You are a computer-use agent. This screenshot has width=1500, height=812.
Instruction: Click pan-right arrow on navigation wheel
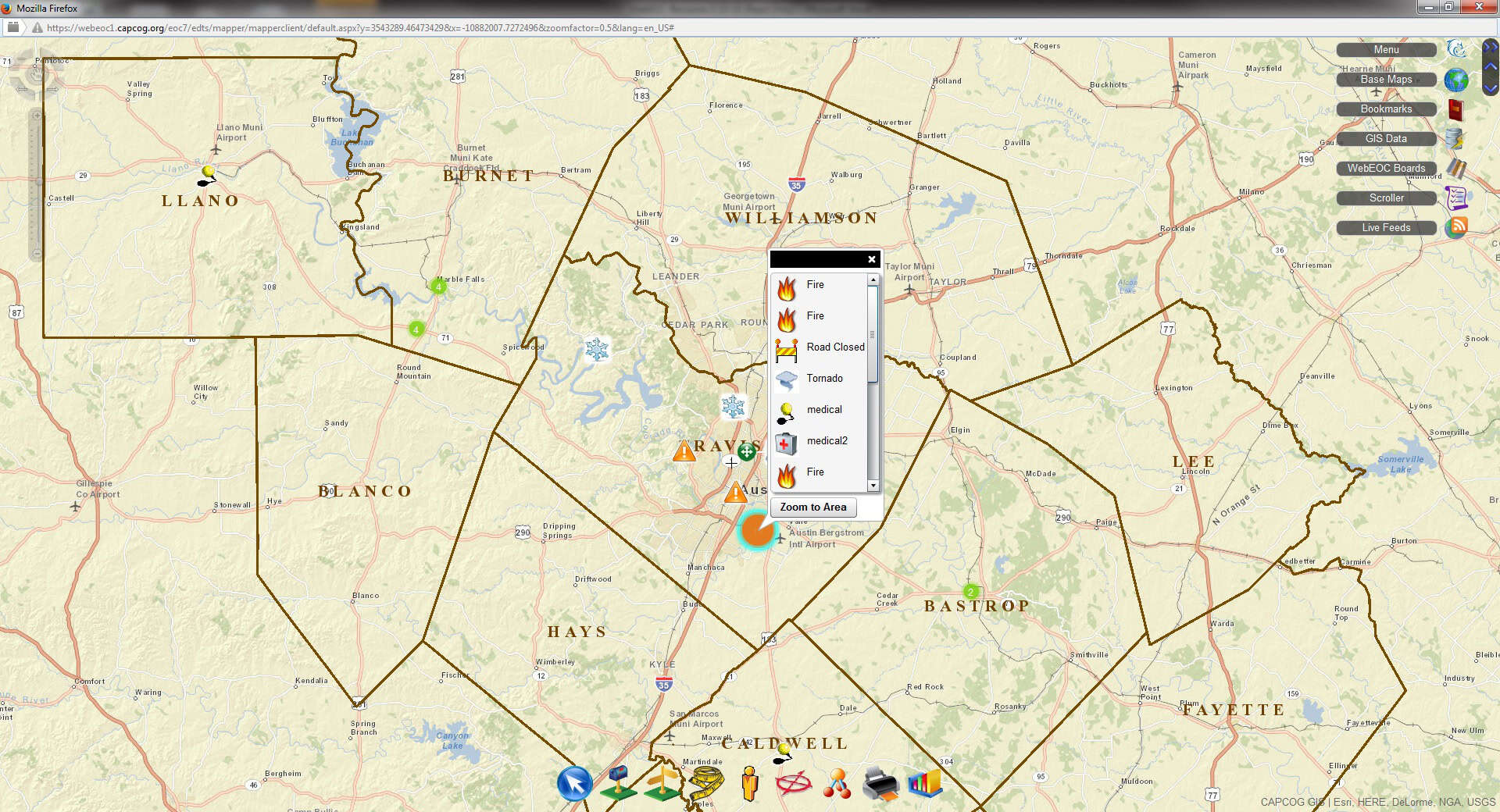click(x=53, y=89)
